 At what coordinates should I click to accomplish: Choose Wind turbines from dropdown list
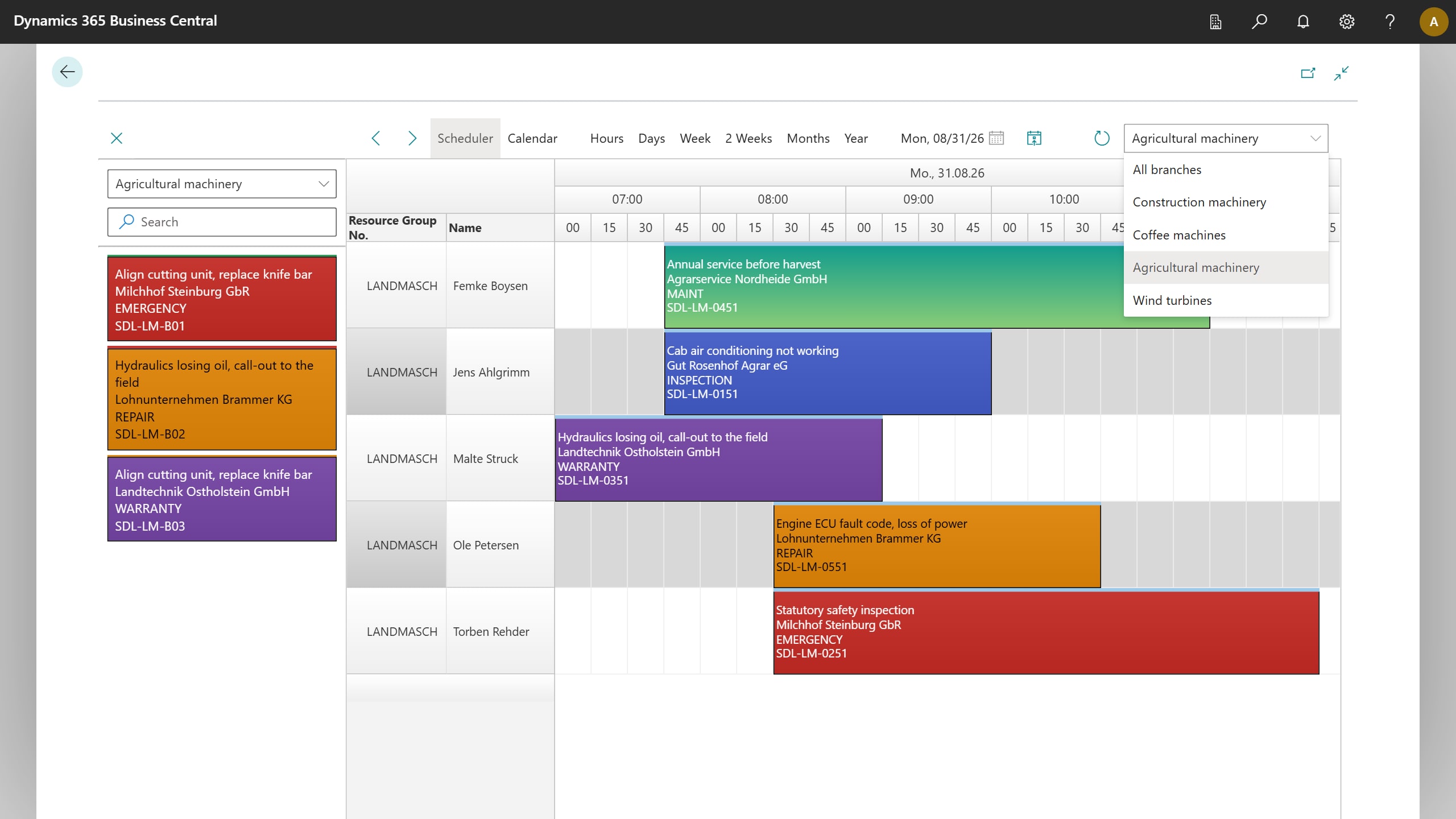click(1226, 300)
